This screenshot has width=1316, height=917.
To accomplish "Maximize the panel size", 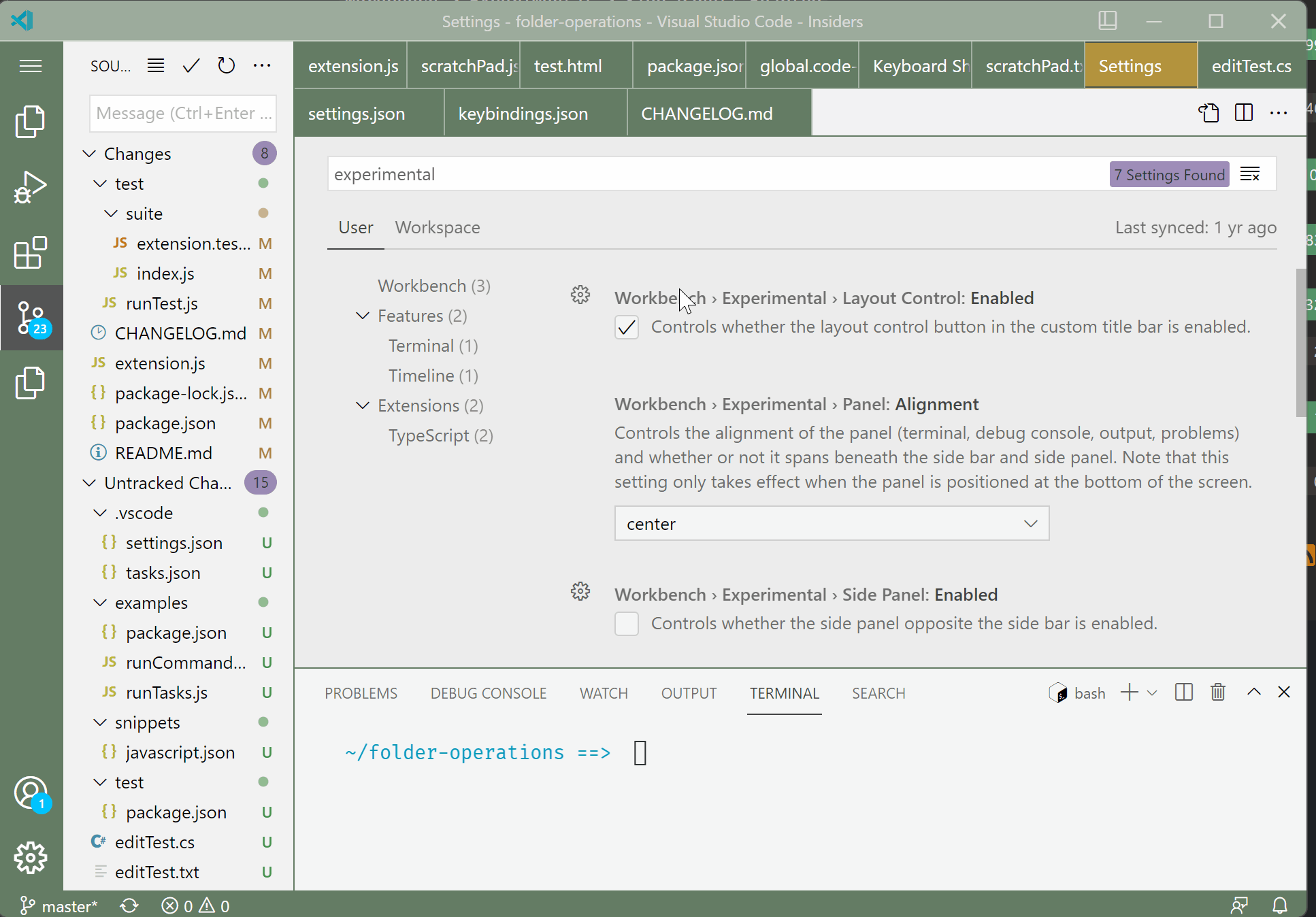I will 1254,692.
